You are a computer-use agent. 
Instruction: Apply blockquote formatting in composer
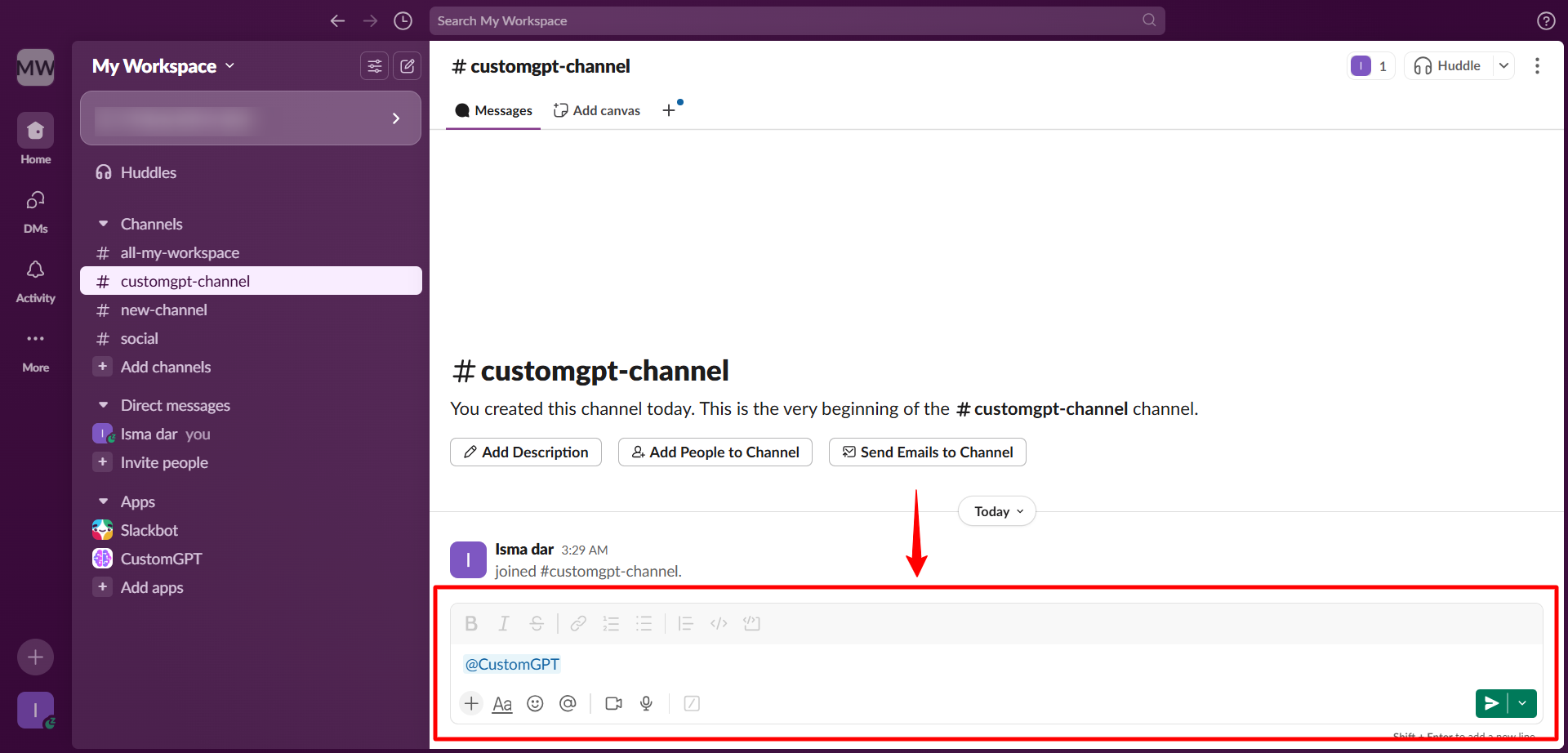click(685, 624)
